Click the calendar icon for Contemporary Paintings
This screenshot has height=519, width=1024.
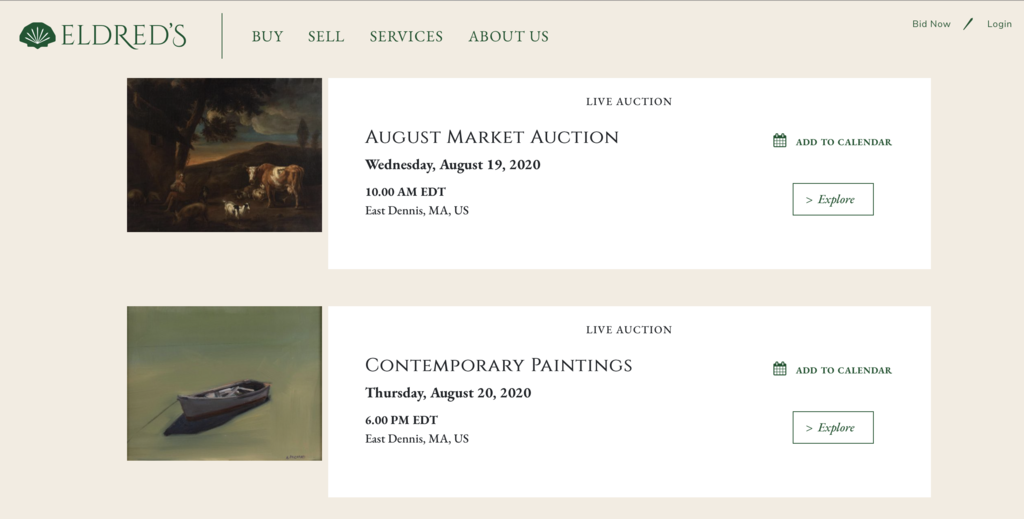(x=780, y=369)
